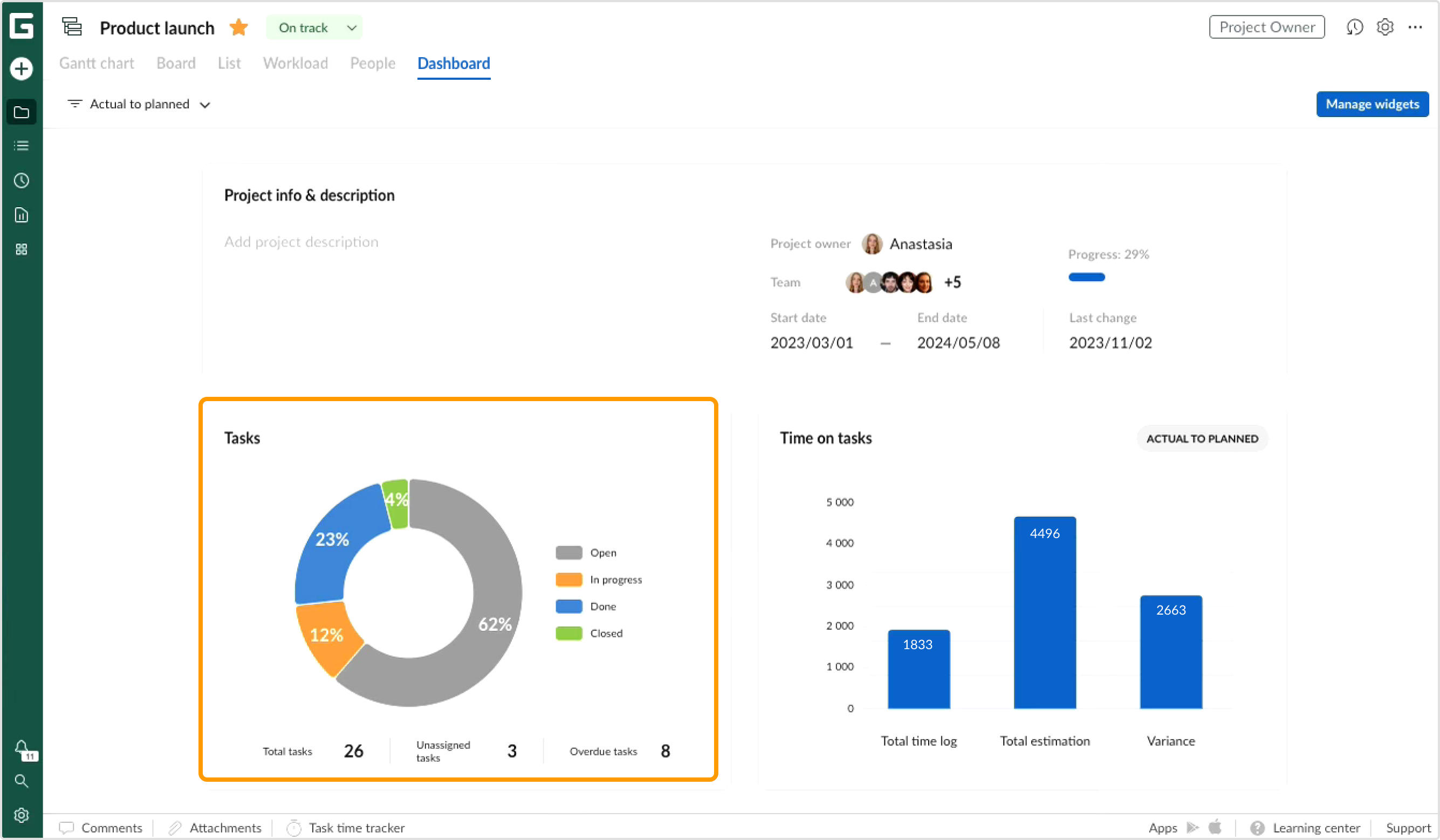Screen dimensions: 1440x840
Task: Open the search icon in sidebar
Action: pyautogui.click(x=21, y=781)
